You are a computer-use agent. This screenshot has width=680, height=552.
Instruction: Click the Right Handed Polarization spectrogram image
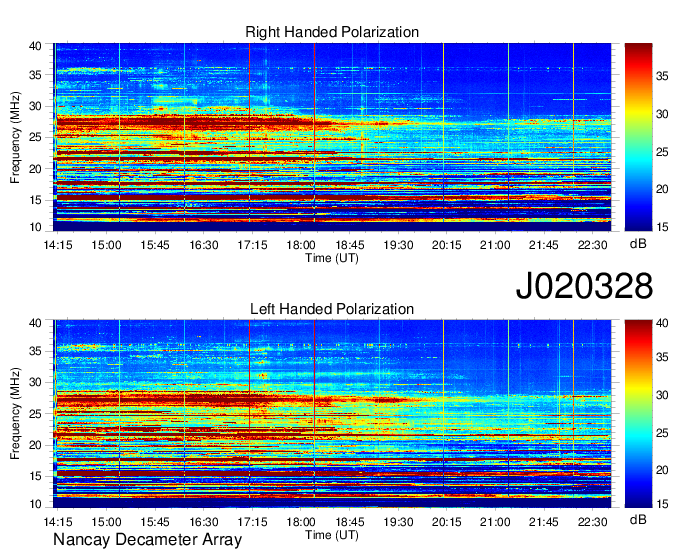tap(332, 137)
